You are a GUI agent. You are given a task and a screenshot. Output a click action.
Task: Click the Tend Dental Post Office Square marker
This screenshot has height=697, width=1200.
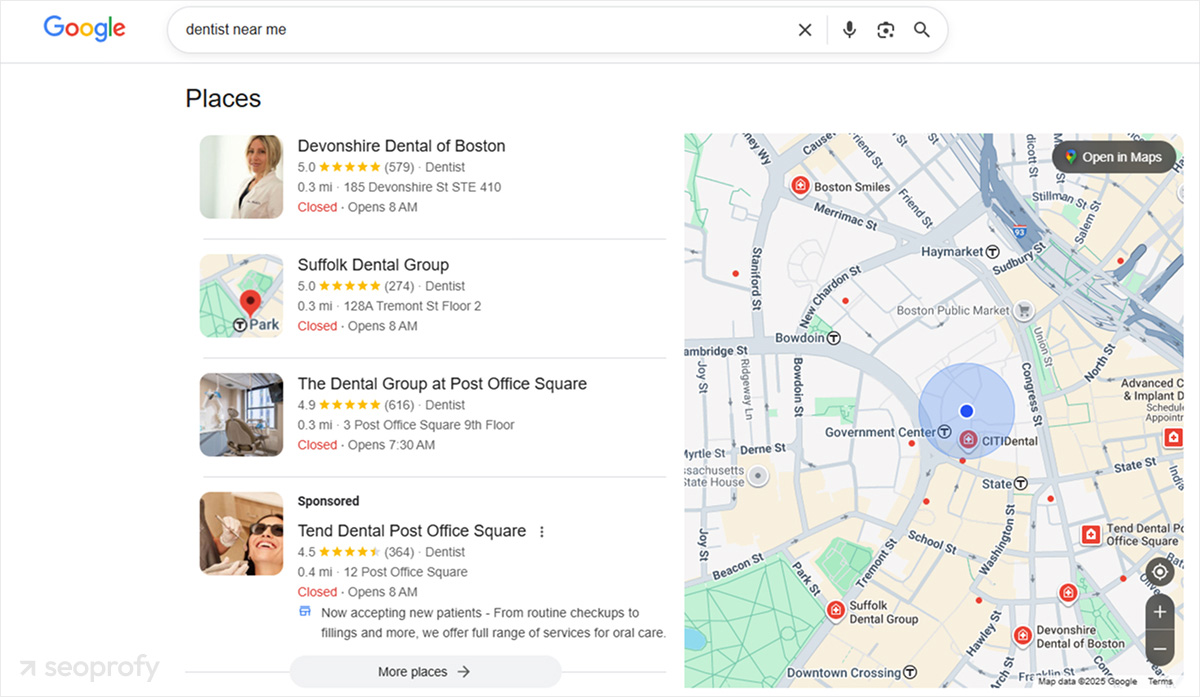pos(1089,536)
